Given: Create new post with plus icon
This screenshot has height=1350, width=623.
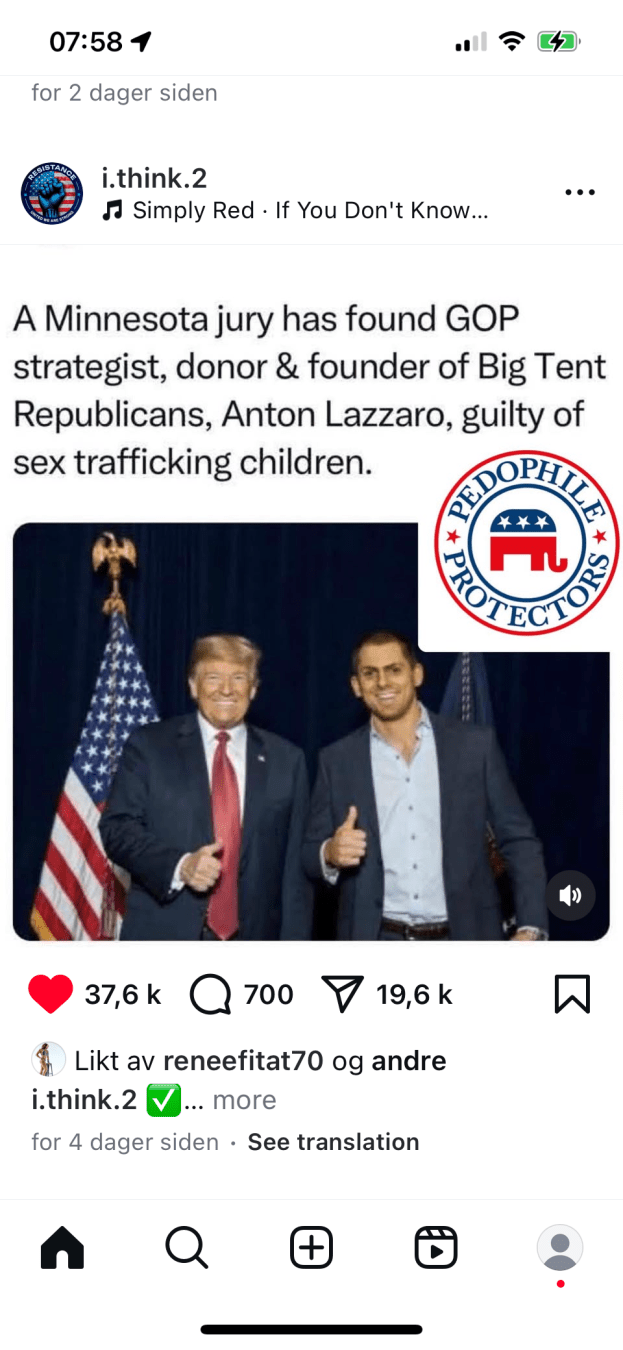Looking at the screenshot, I should click(x=311, y=1247).
